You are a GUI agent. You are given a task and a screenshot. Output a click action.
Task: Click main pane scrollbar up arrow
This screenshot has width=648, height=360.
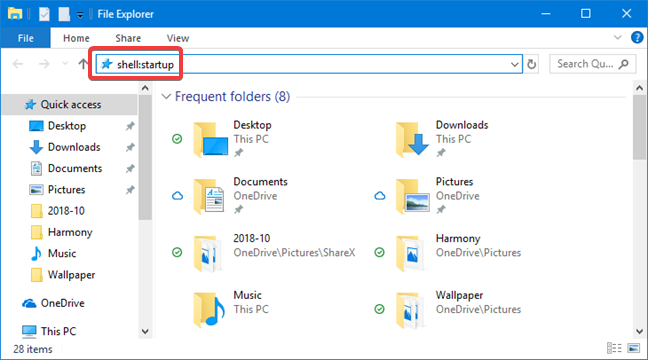click(x=639, y=88)
